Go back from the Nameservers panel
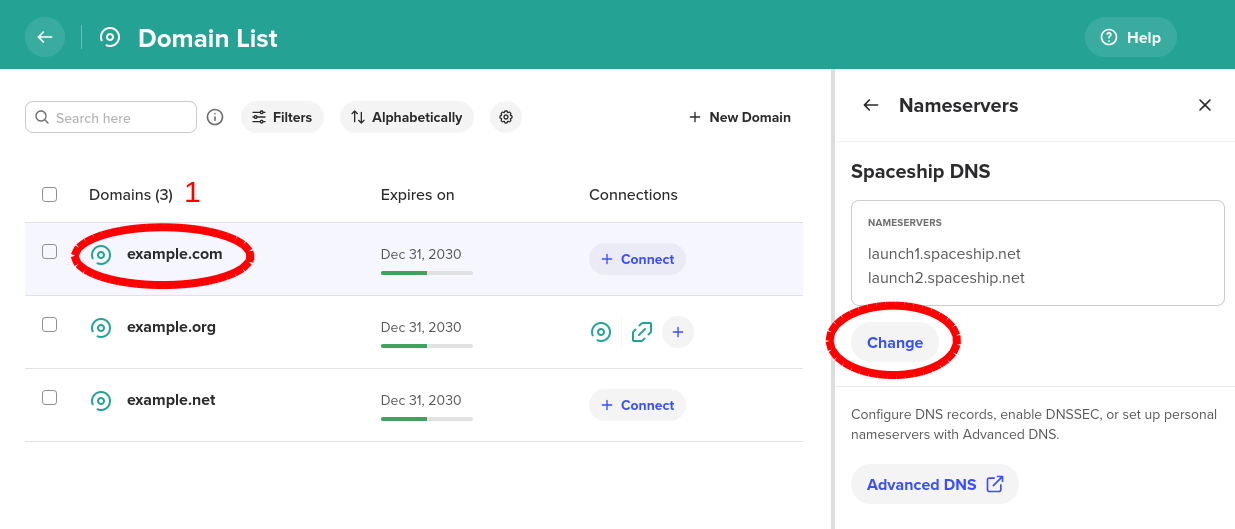 871,105
